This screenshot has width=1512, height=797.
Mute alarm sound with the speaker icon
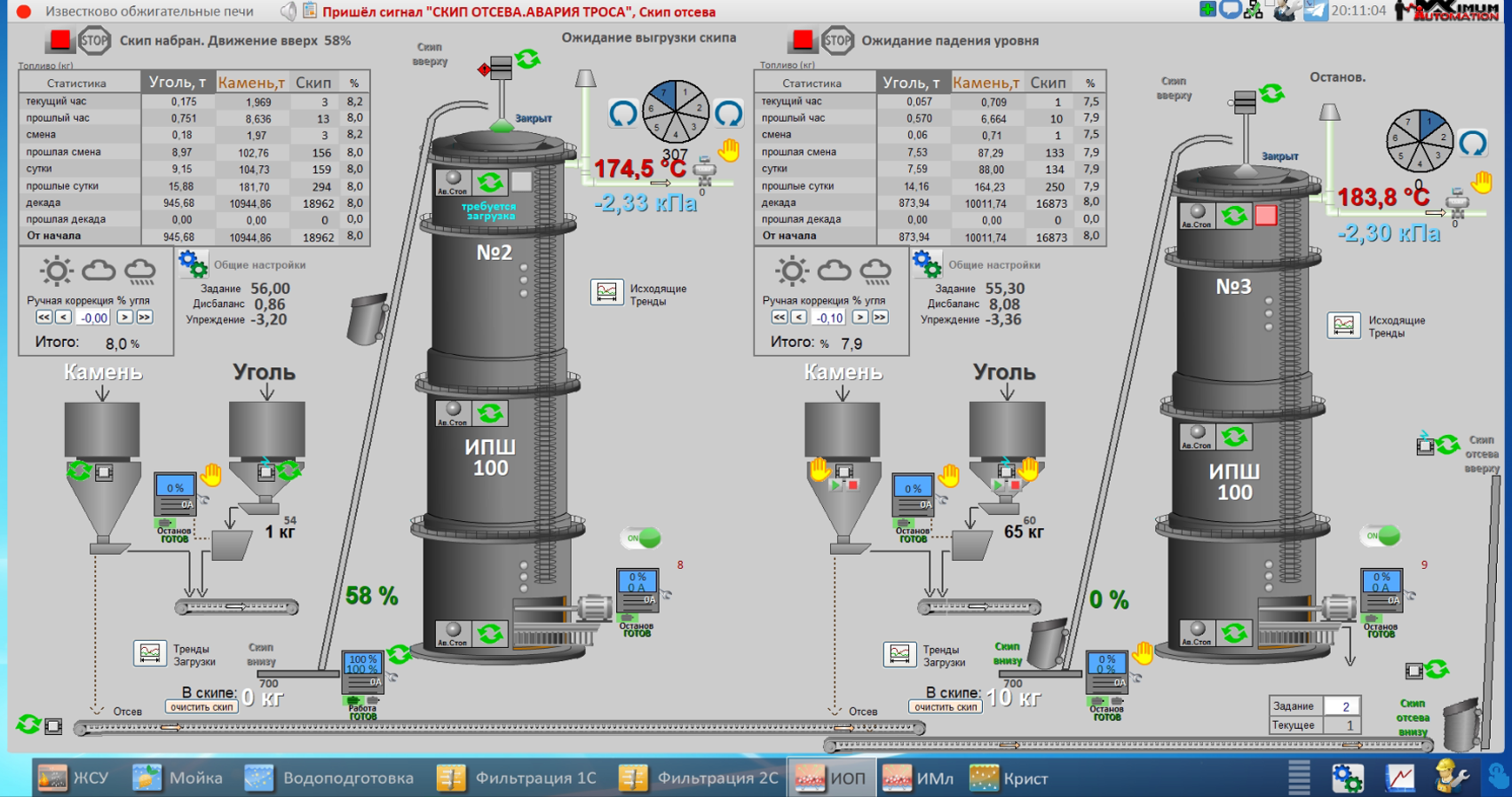click(x=289, y=12)
